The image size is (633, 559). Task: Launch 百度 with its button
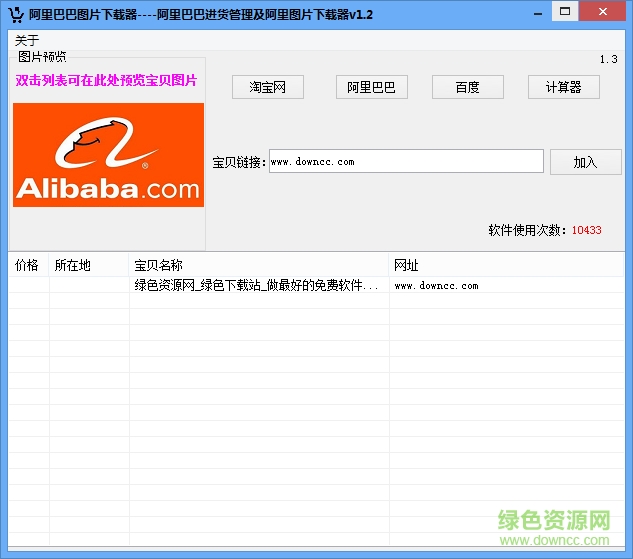[x=467, y=87]
